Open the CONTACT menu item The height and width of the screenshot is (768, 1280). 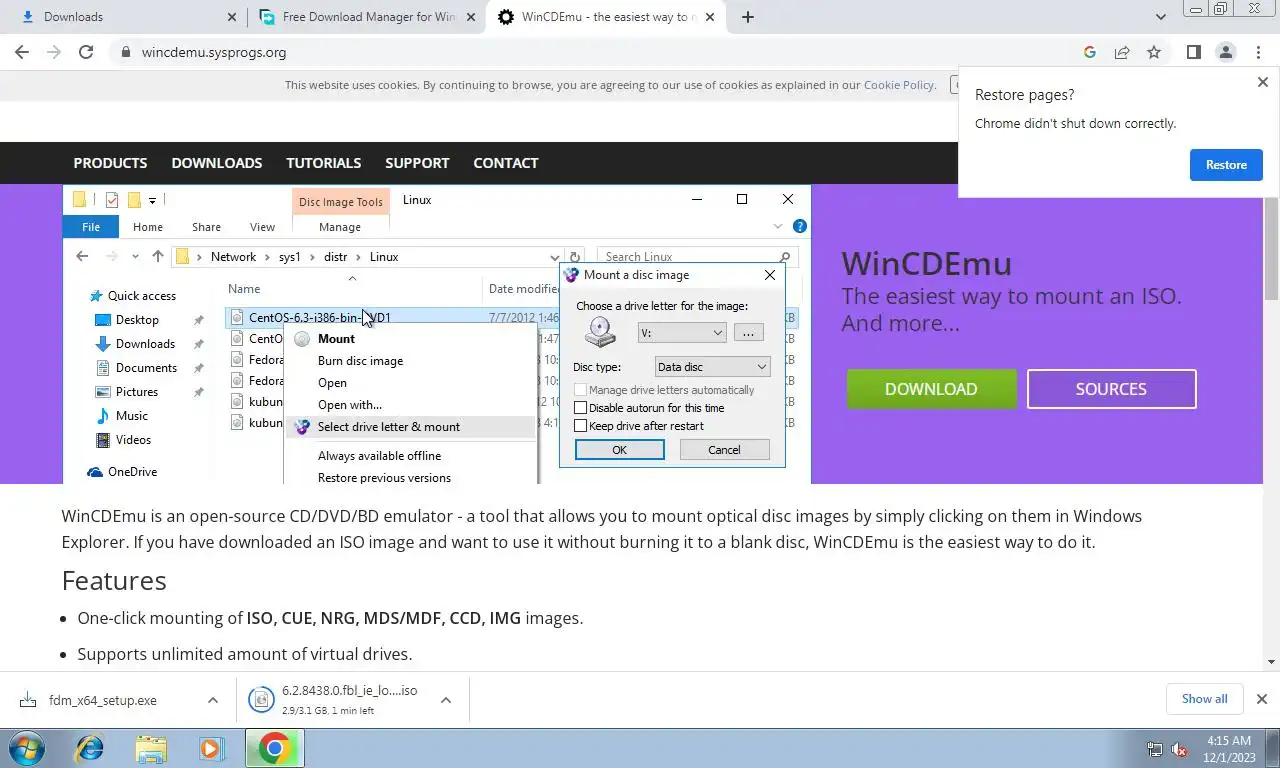[506, 163]
